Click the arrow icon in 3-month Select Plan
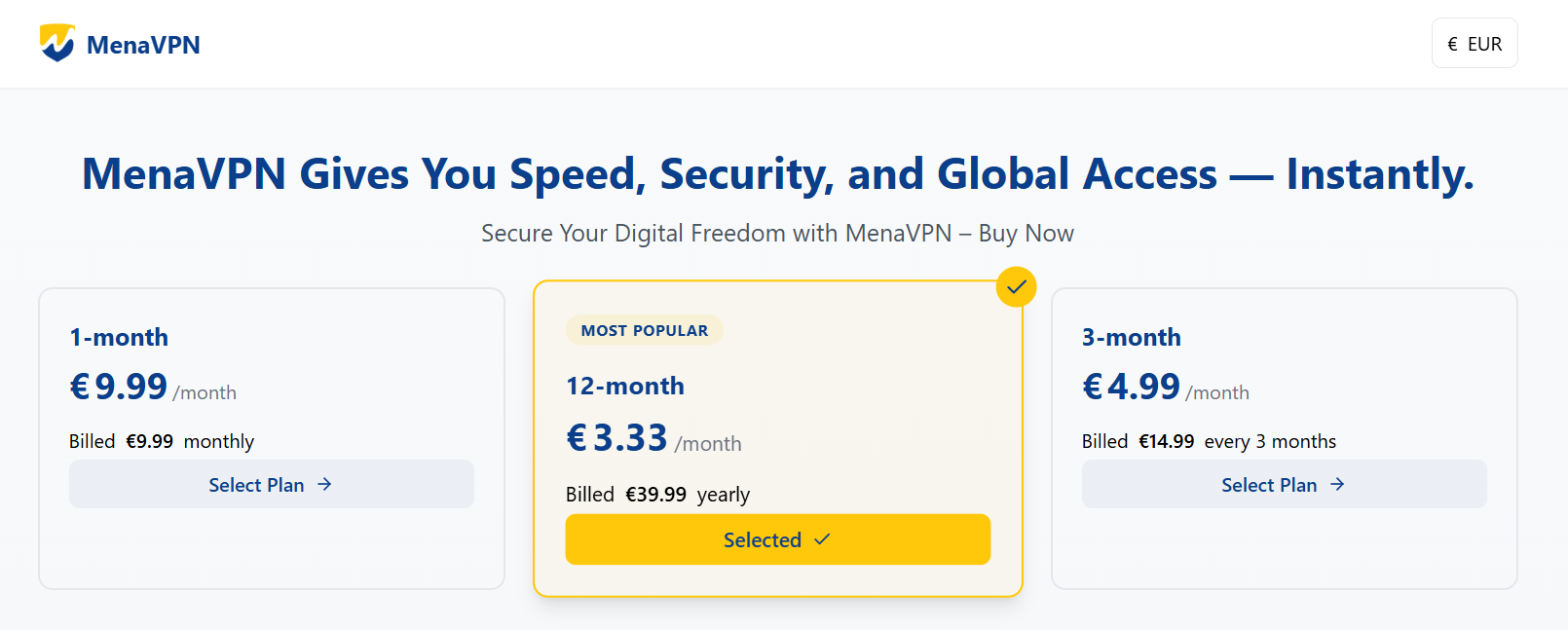This screenshot has height=630, width=1568. pos(1338,484)
